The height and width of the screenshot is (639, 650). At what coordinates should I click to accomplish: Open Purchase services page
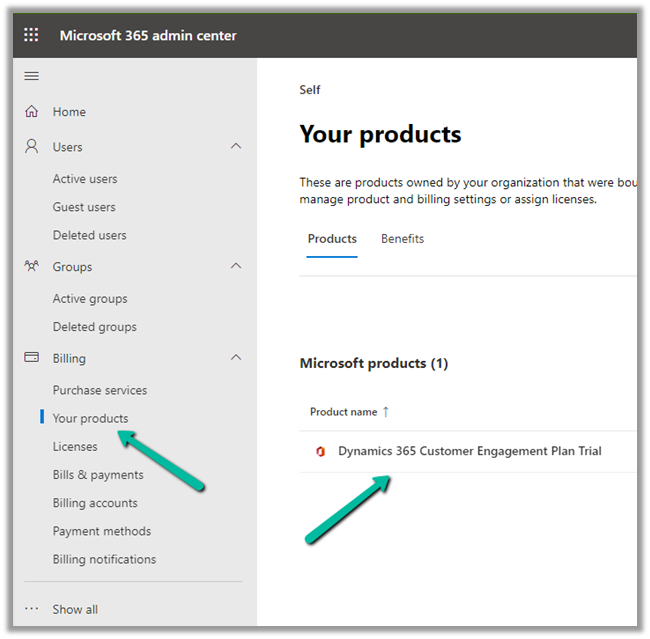click(100, 390)
